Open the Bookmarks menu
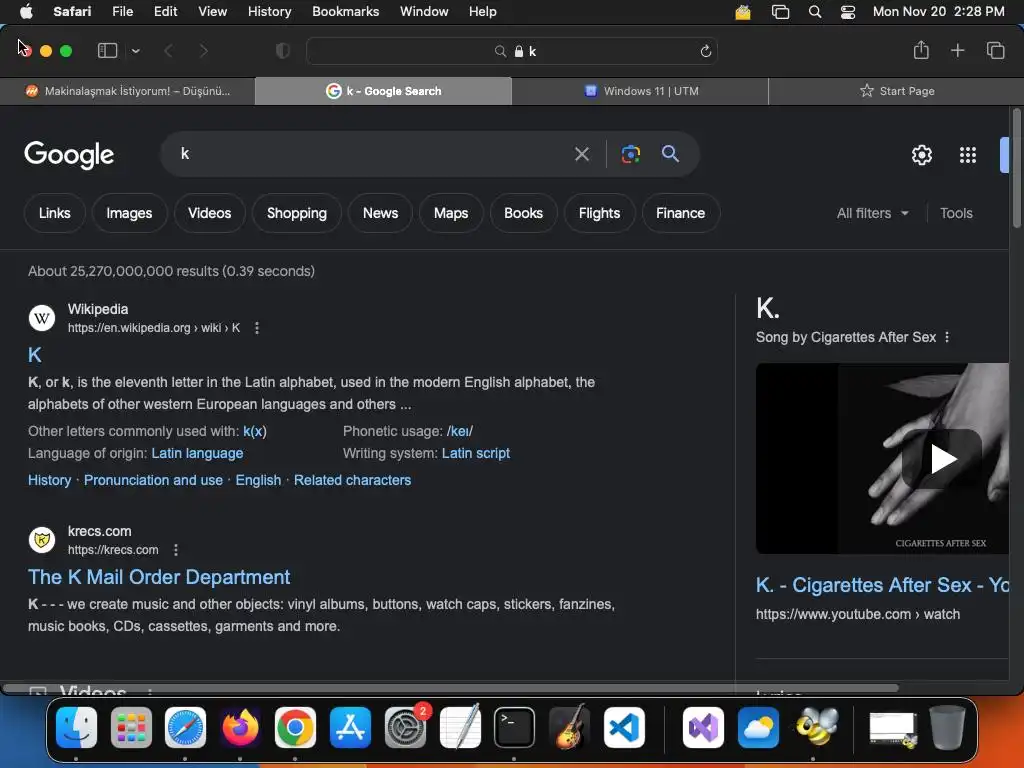Viewport: 1024px width, 768px height. pyautogui.click(x=345, y=11)
